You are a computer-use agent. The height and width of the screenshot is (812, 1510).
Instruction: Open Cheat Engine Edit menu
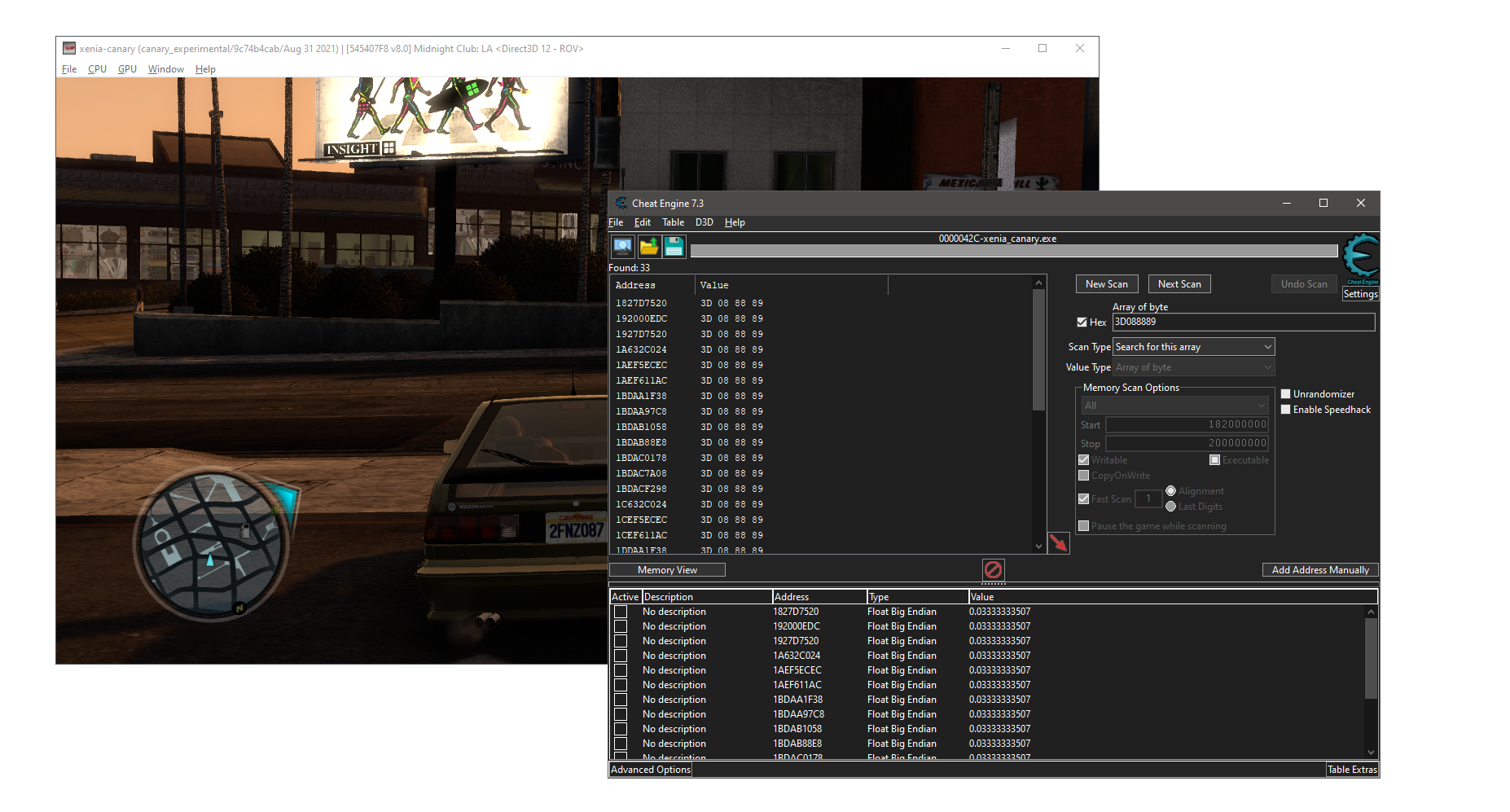click(x=643, y=222)
